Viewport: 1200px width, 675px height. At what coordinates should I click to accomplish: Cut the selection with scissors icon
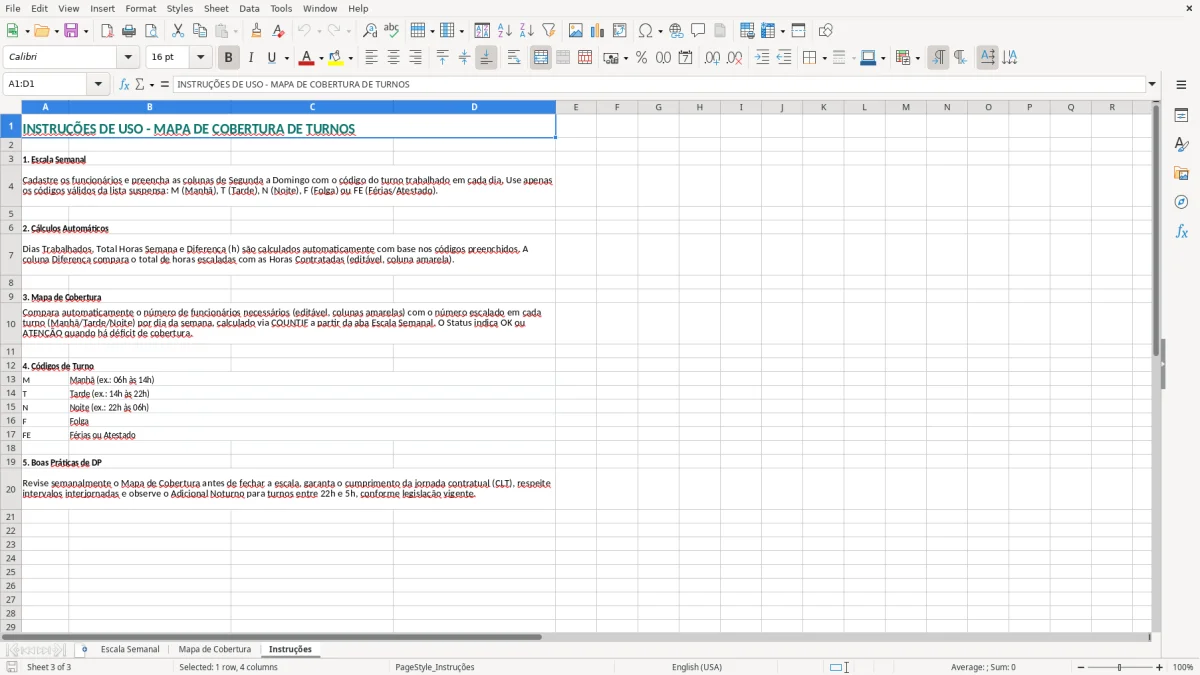click(178, 31)
